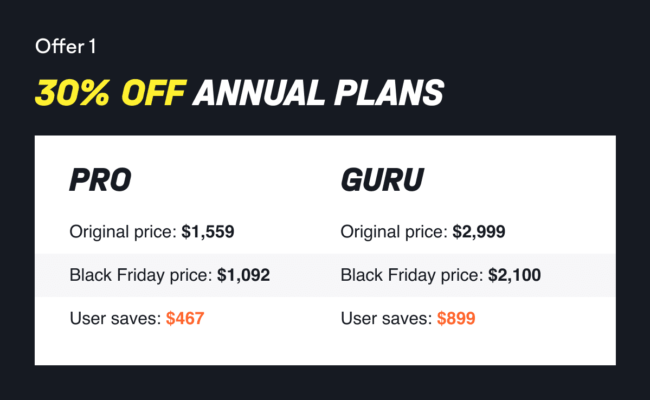Click the GURU 'User saves:' label
The width and height of the screenshot is (650, 400).
tap(385, 318)
